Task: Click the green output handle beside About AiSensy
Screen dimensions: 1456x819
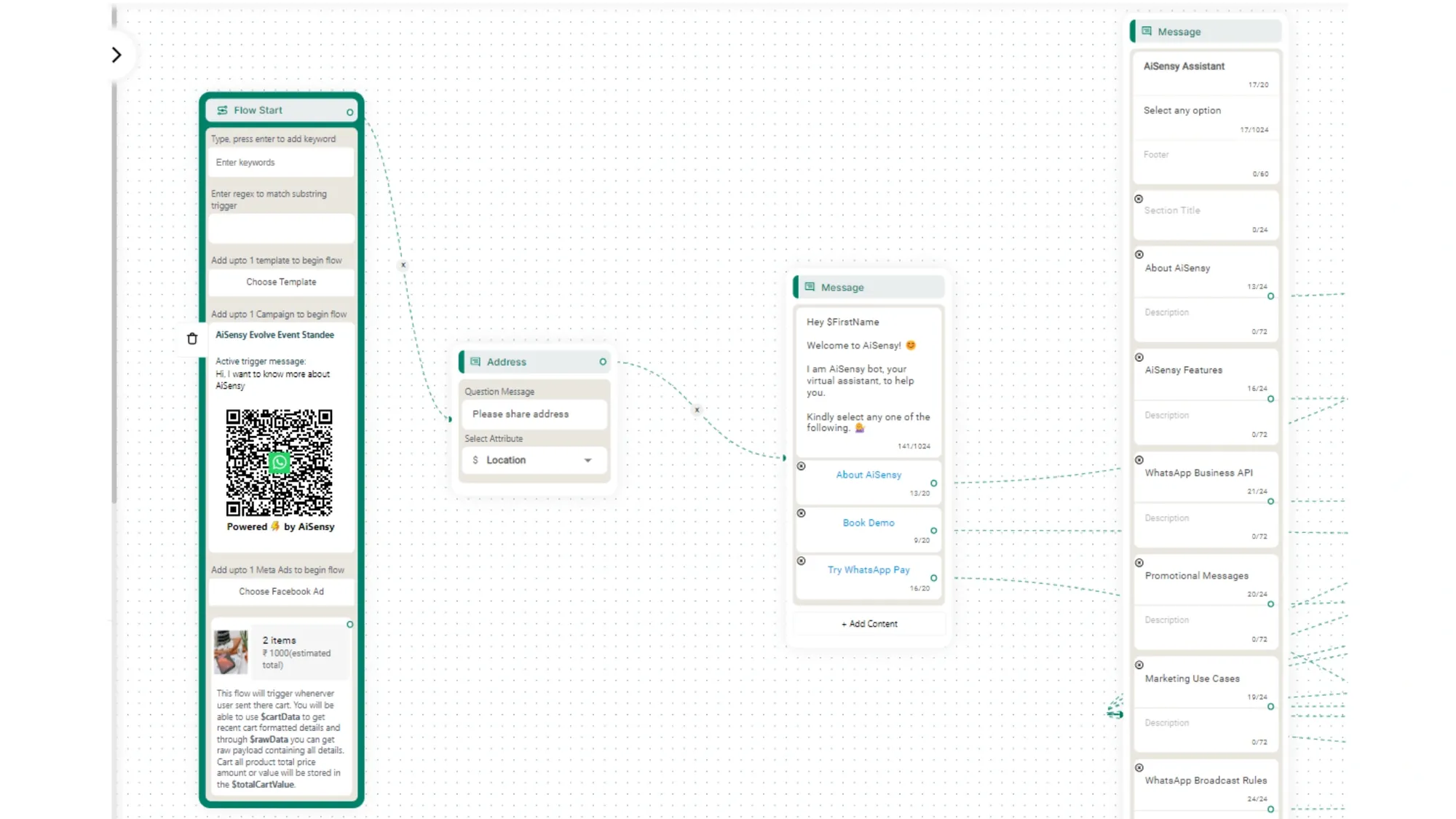Action: coord(933,483)
